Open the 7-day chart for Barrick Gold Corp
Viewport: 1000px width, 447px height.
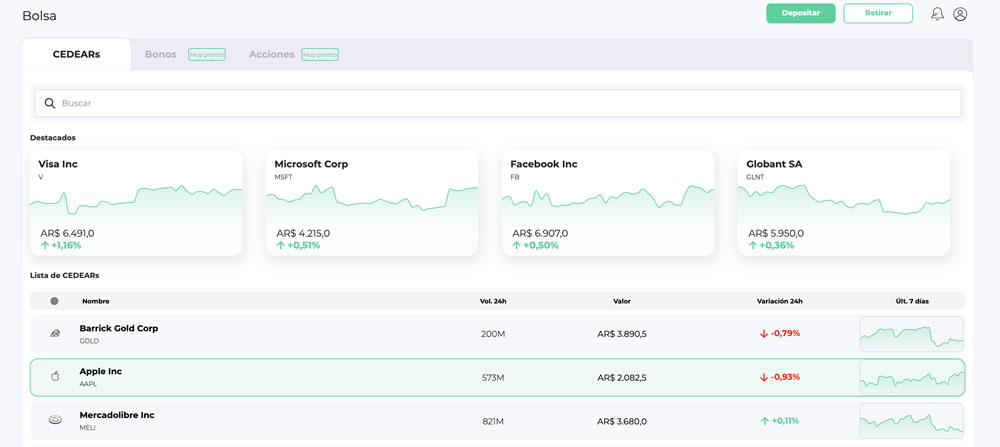pos(911,334)
